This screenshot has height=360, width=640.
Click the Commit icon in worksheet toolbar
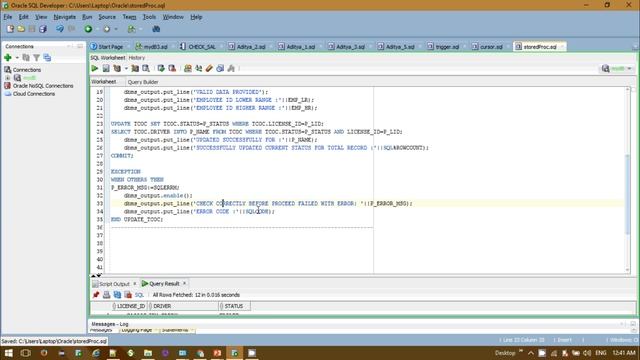tap(161, 69)
